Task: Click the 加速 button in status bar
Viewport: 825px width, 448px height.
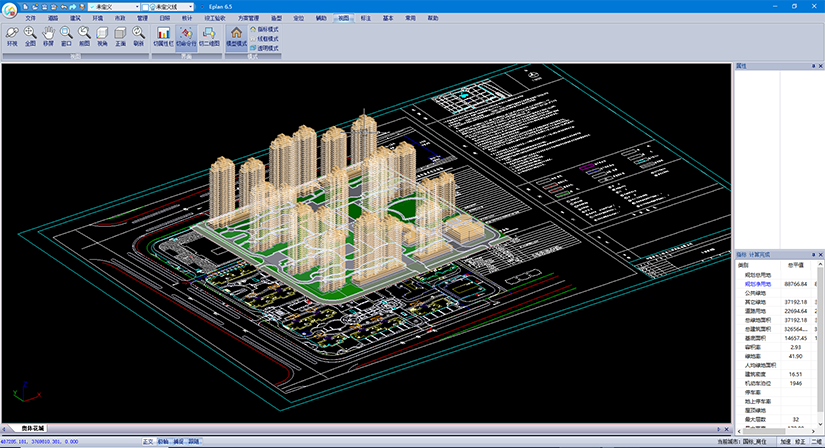Action: [x=785, y=441]
